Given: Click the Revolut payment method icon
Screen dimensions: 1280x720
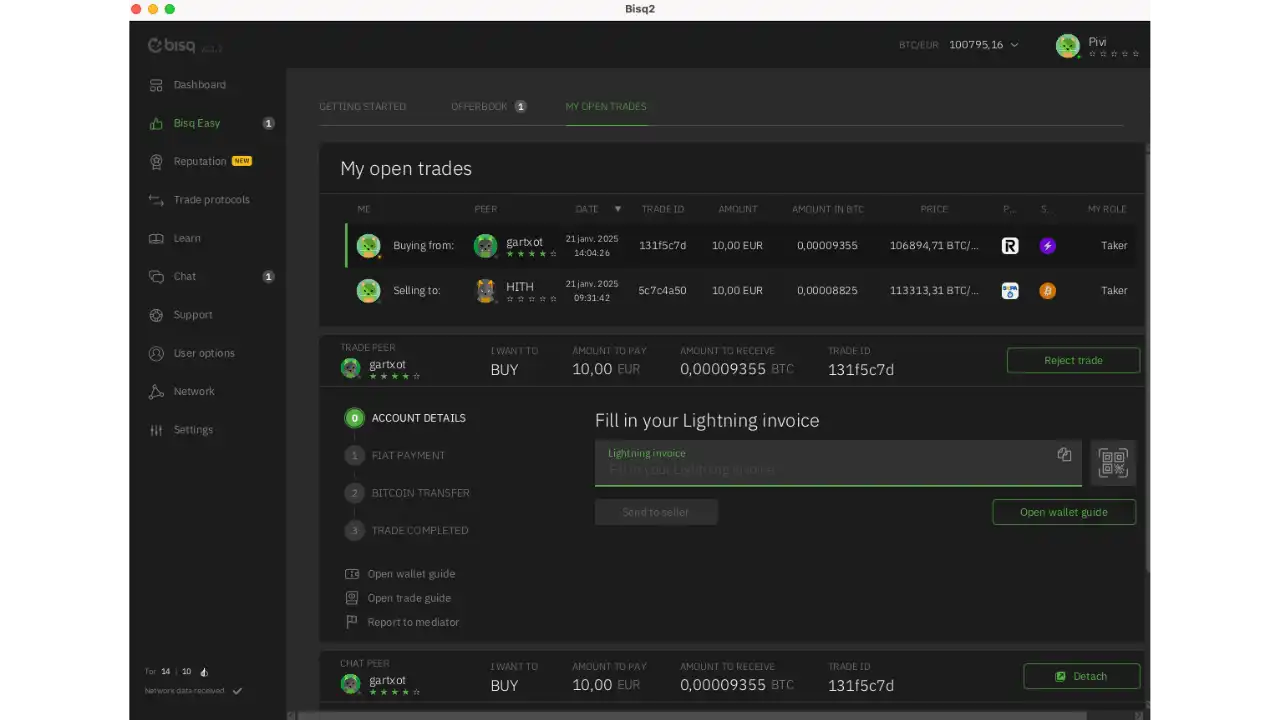Looking at the screenshot, I should tap(1009, 245).
